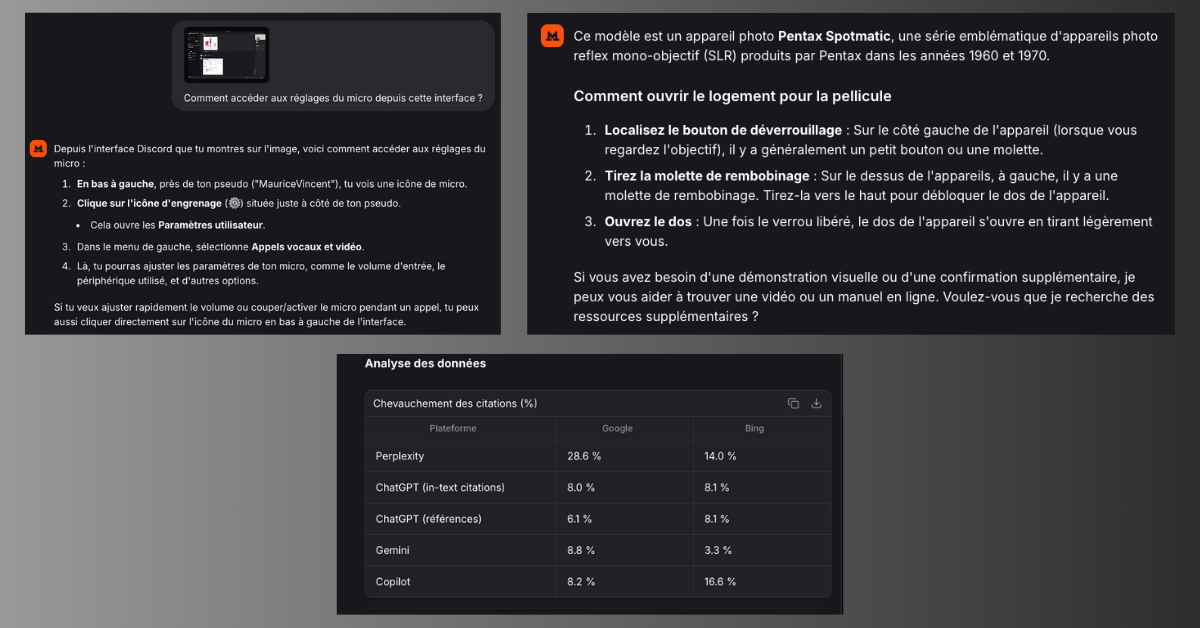Click the 'Comment ouvrir le logement' heading
Viewport: 1200px width, 628px height.
pyautogui.click(x=732, y=96)
